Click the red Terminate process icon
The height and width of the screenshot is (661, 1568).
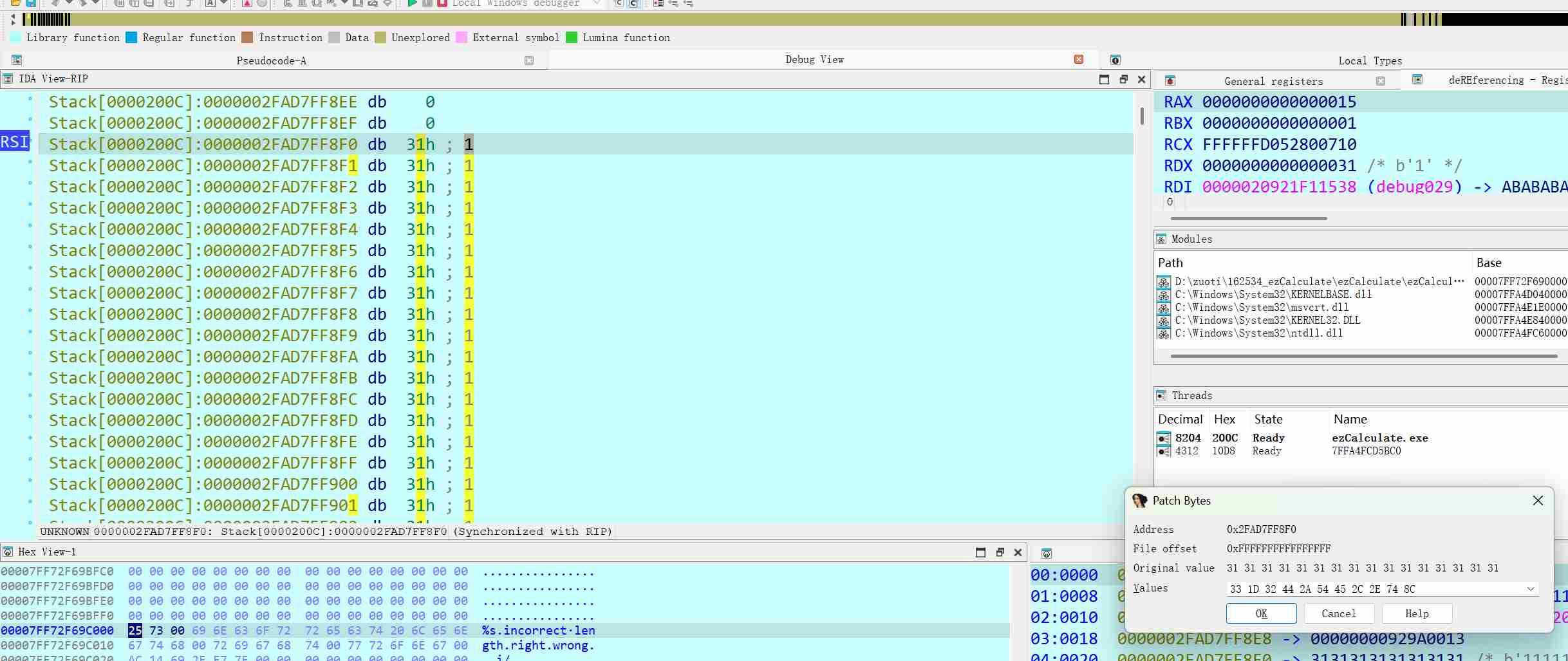442,3
